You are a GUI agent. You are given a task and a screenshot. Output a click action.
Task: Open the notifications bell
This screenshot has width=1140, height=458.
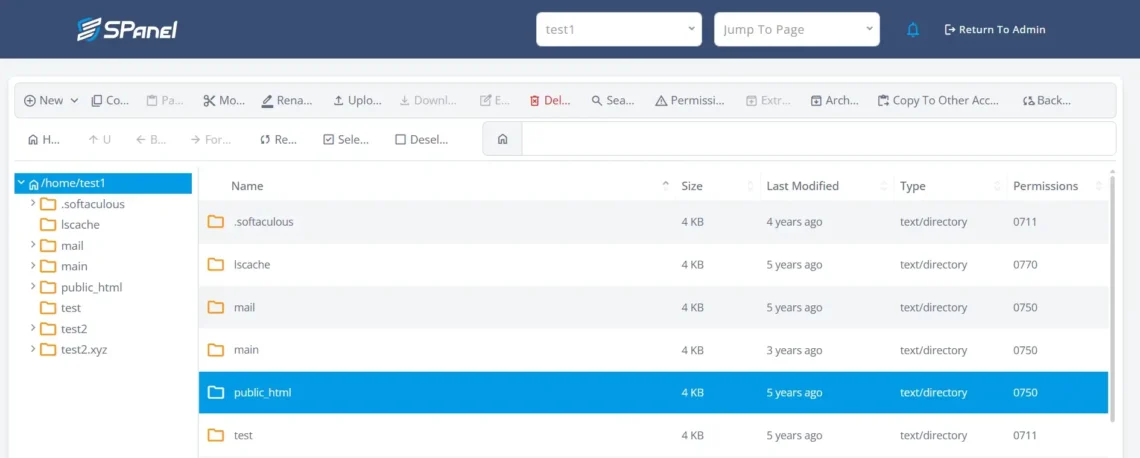point(913,30)
